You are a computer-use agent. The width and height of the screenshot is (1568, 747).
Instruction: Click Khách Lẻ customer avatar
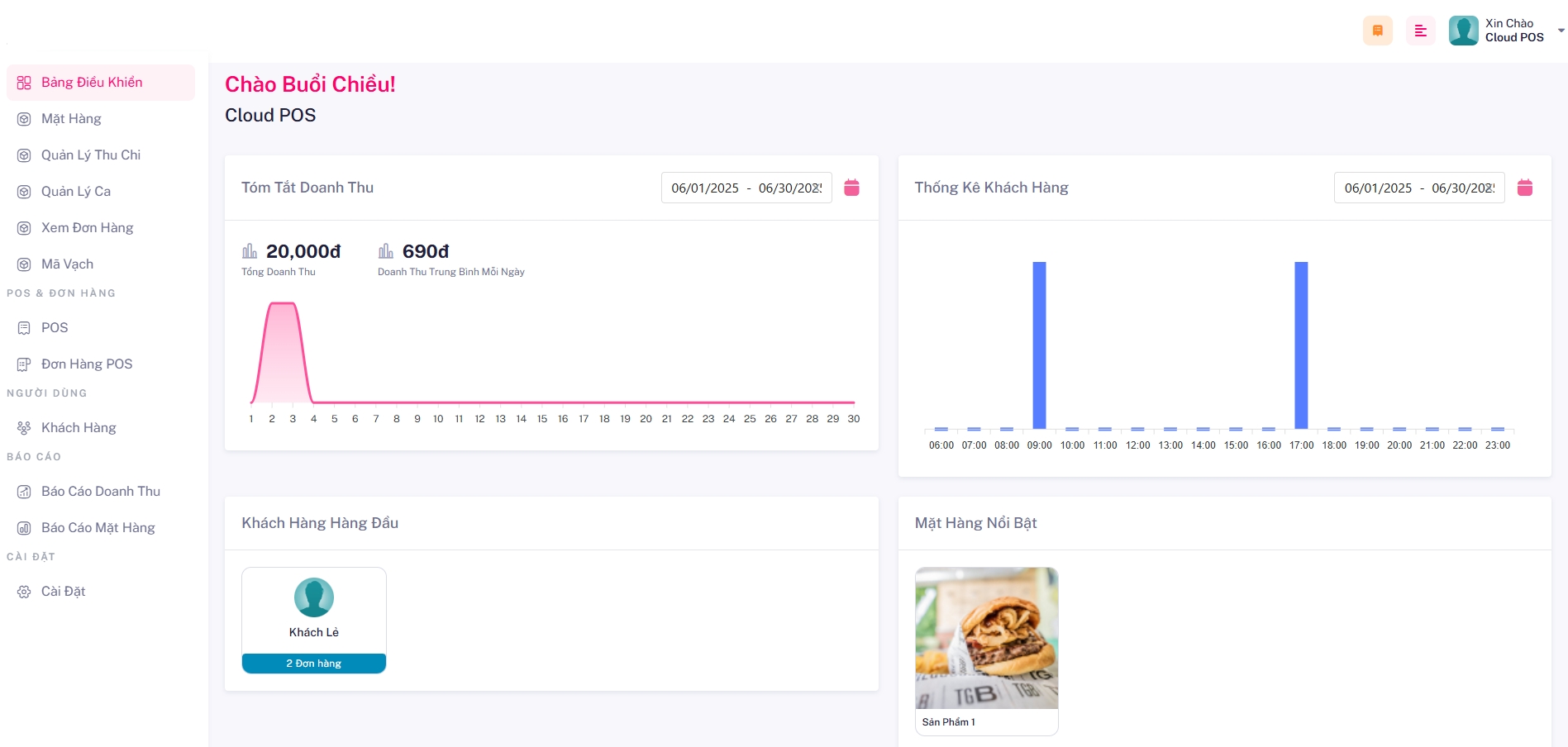click(314, 597)
